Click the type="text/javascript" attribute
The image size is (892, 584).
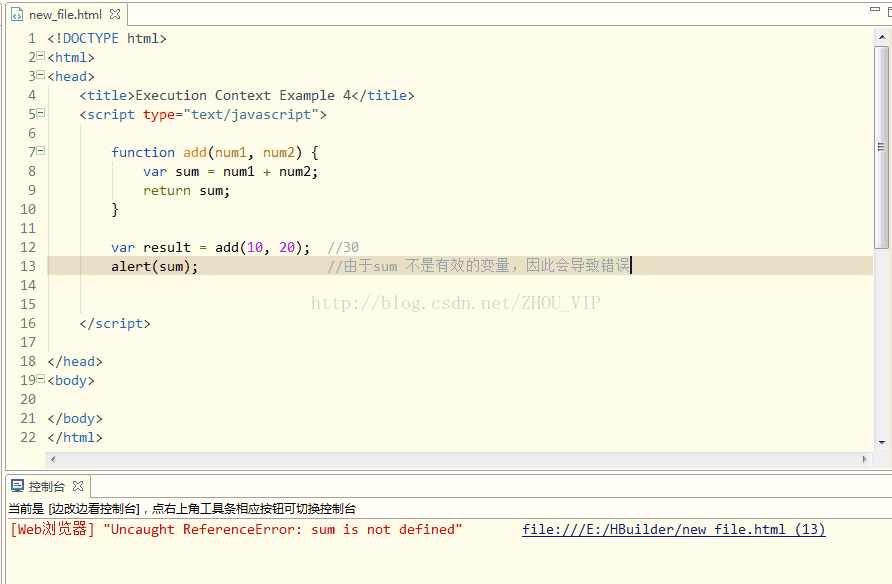231,115
